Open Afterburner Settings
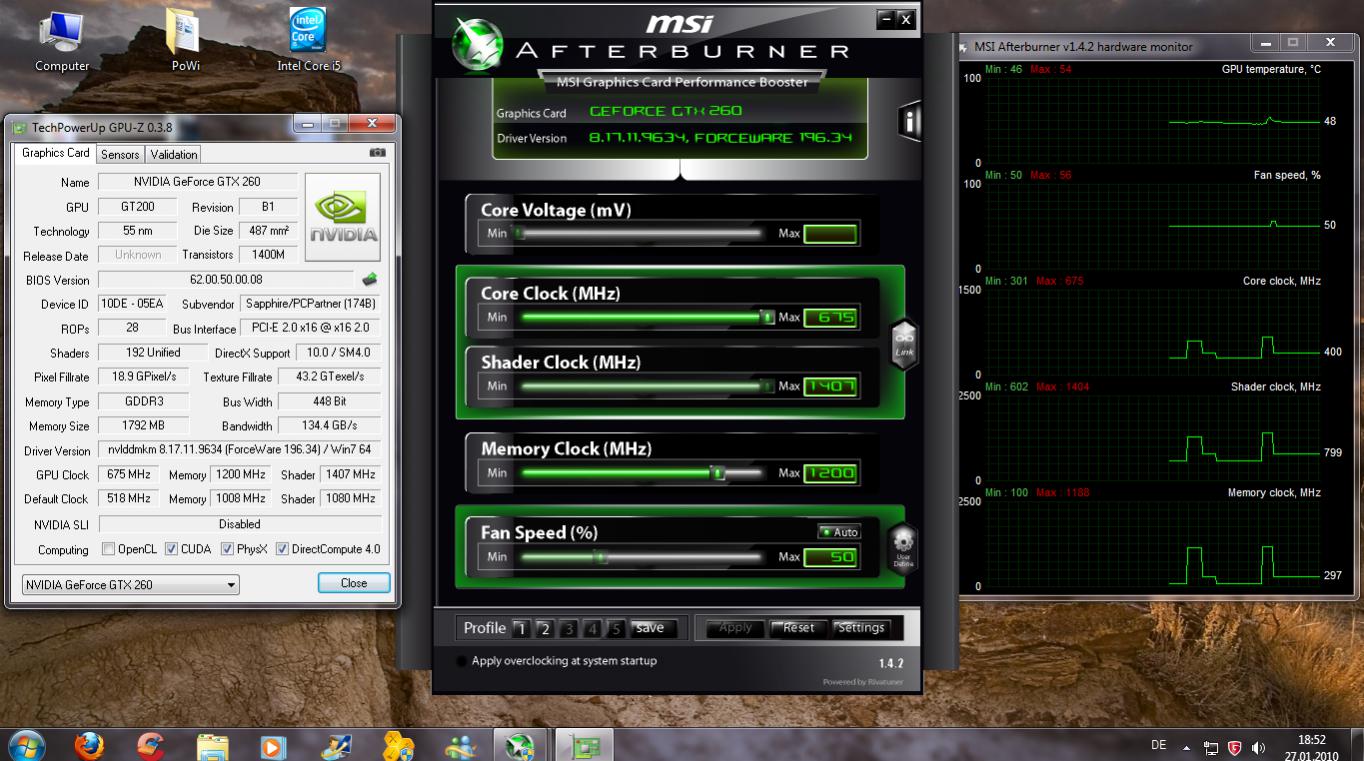The width and height of the screenshot is (1364, 761). (861, 628)
